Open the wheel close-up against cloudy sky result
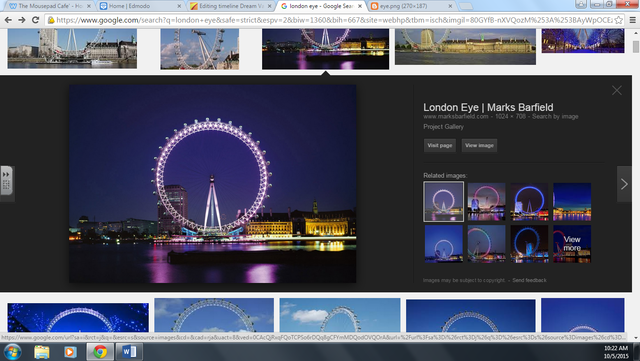 [200, 49]
